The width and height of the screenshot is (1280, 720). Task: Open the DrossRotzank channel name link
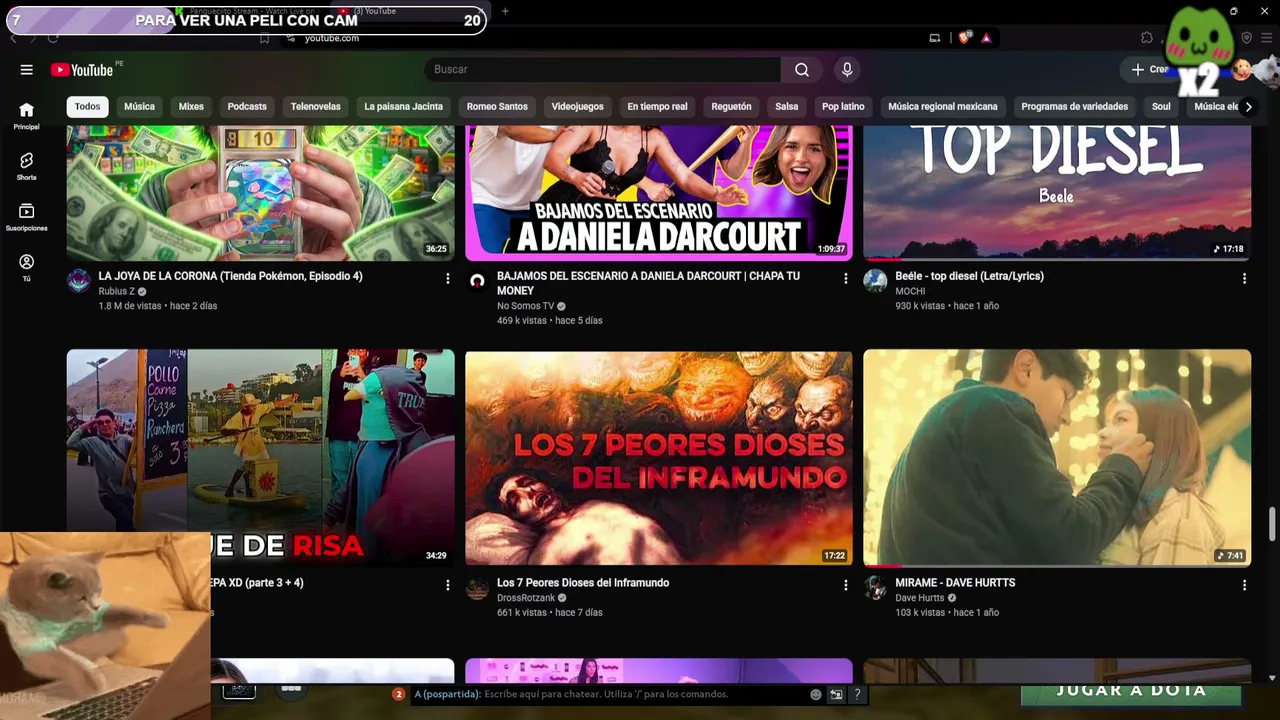526,598
